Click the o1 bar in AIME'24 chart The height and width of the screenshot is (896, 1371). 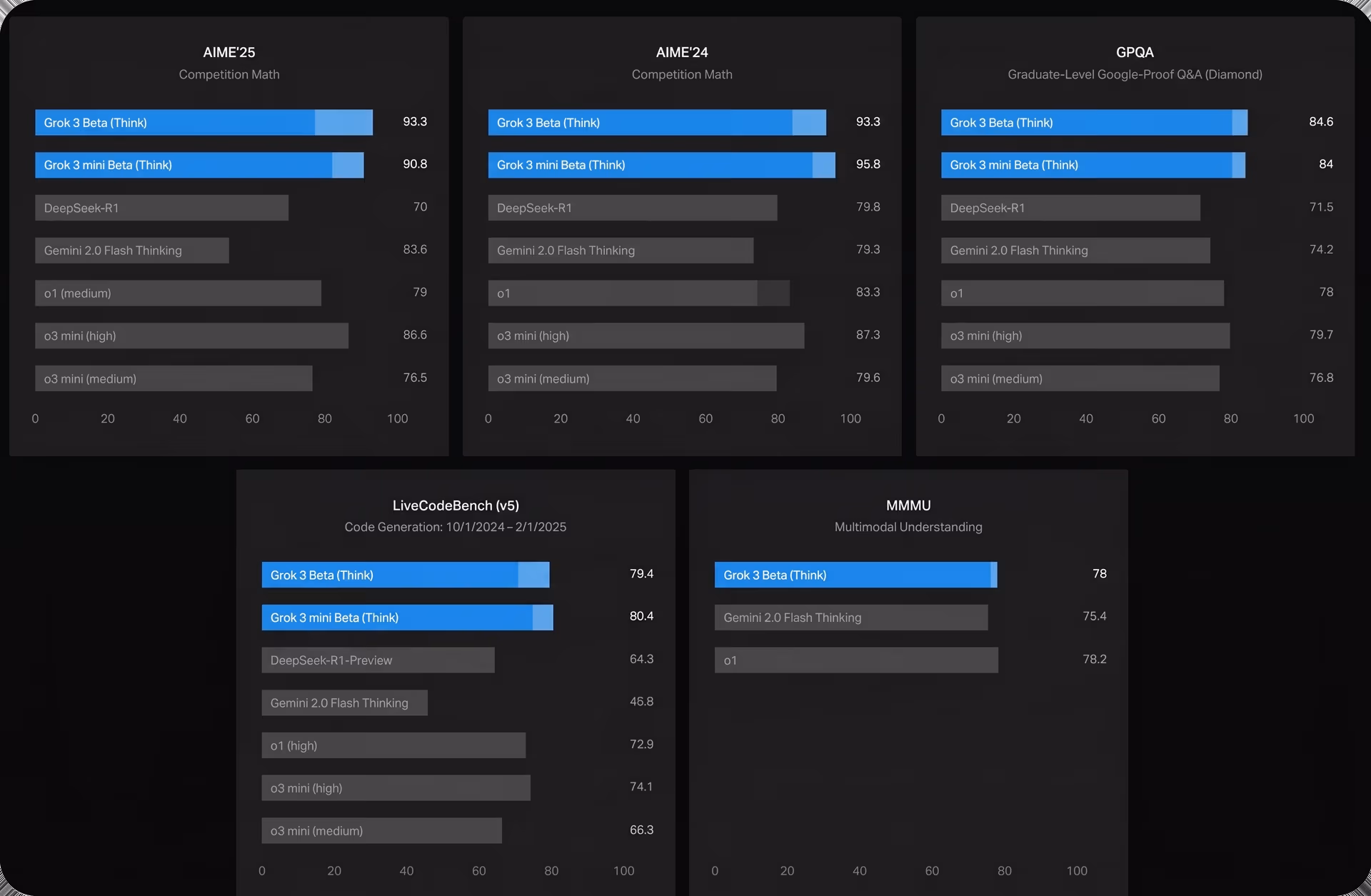[639, 293]
